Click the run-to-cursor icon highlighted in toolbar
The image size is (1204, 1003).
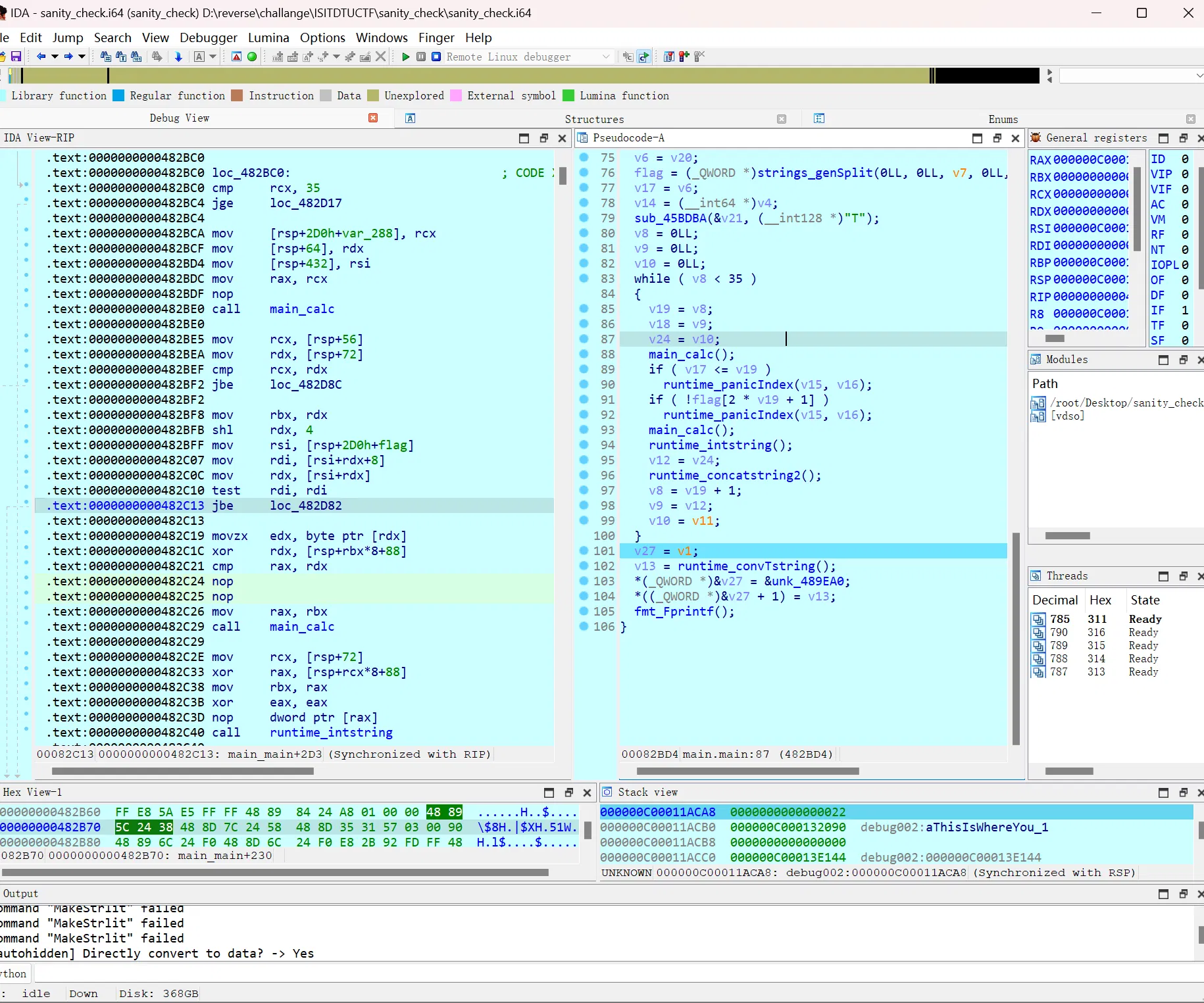[644, 57]
